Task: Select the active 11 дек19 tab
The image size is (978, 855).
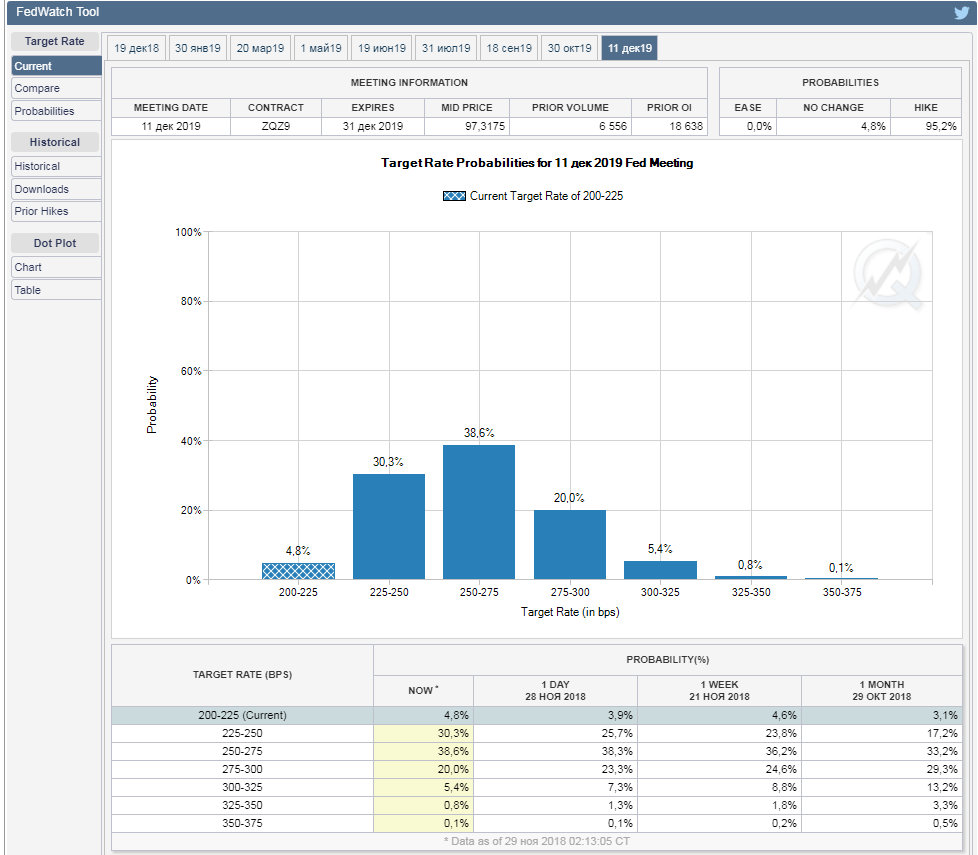Action: coord(629,48)
